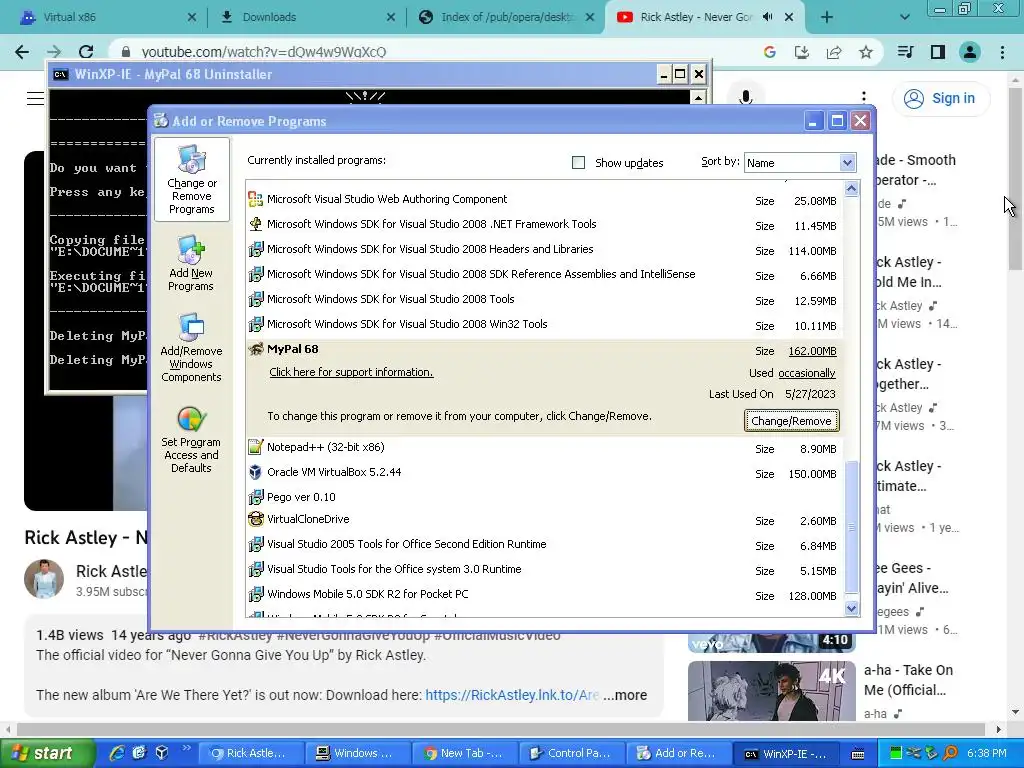
Task: Toggle the Show updates checkbox
Action: (x=578, y=163)
